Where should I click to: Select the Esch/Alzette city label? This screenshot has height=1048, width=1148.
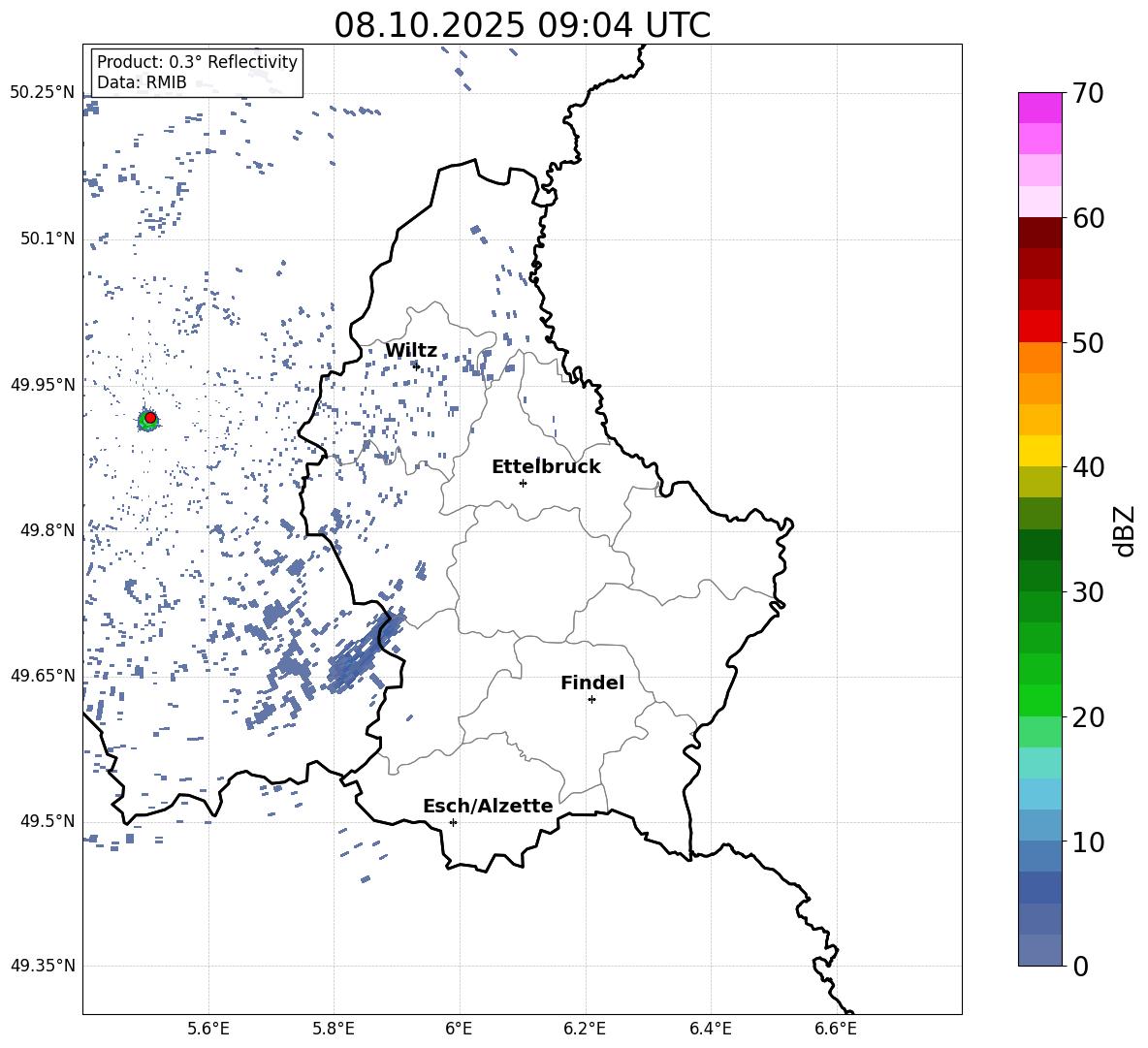(x=488, y=806)
